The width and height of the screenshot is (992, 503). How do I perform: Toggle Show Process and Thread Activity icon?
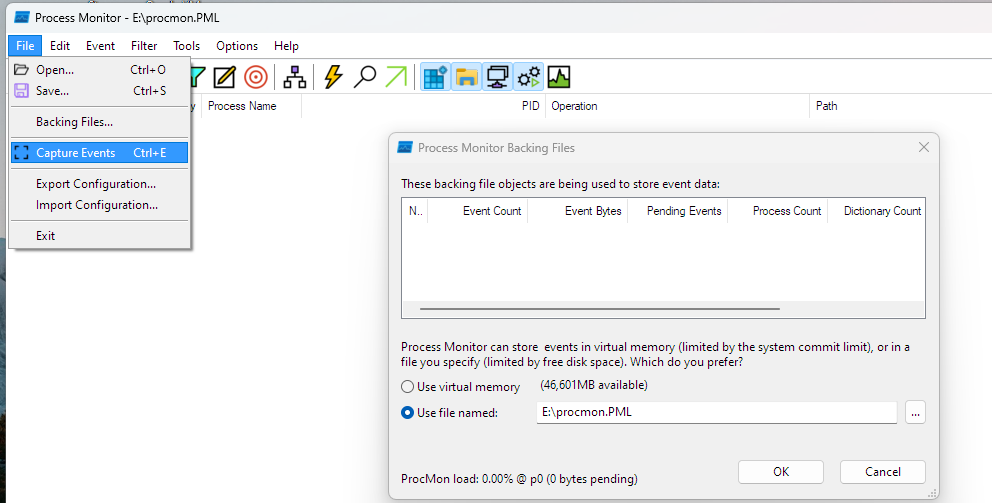528,77
